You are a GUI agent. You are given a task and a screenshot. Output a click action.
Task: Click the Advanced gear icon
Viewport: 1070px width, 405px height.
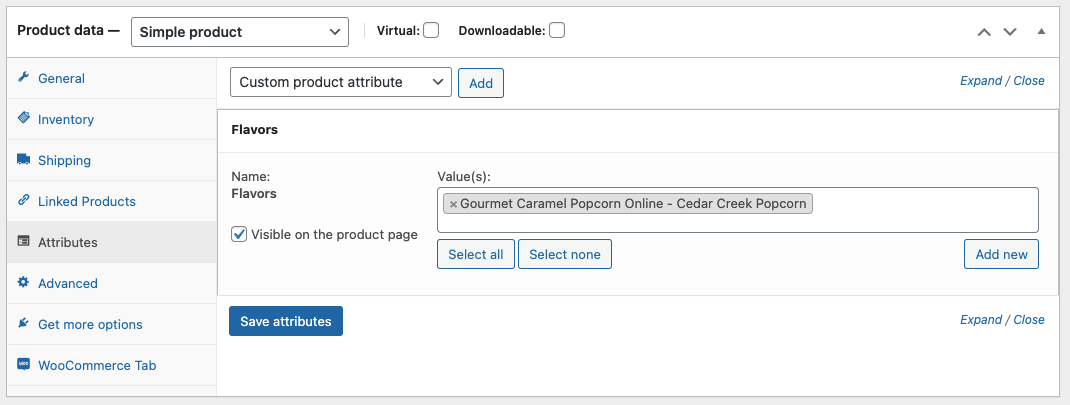pos(23,282)
